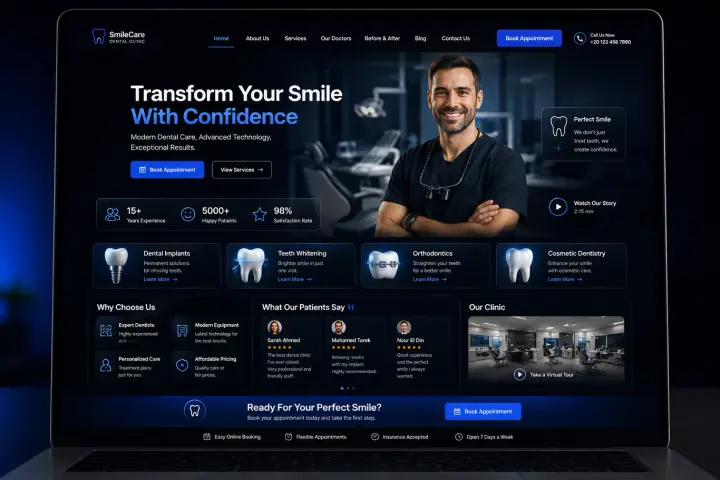Click Nour El Din's star rating
Viewport: 720px width, 480px height.
pyautogui.click(x=409, y=348)
